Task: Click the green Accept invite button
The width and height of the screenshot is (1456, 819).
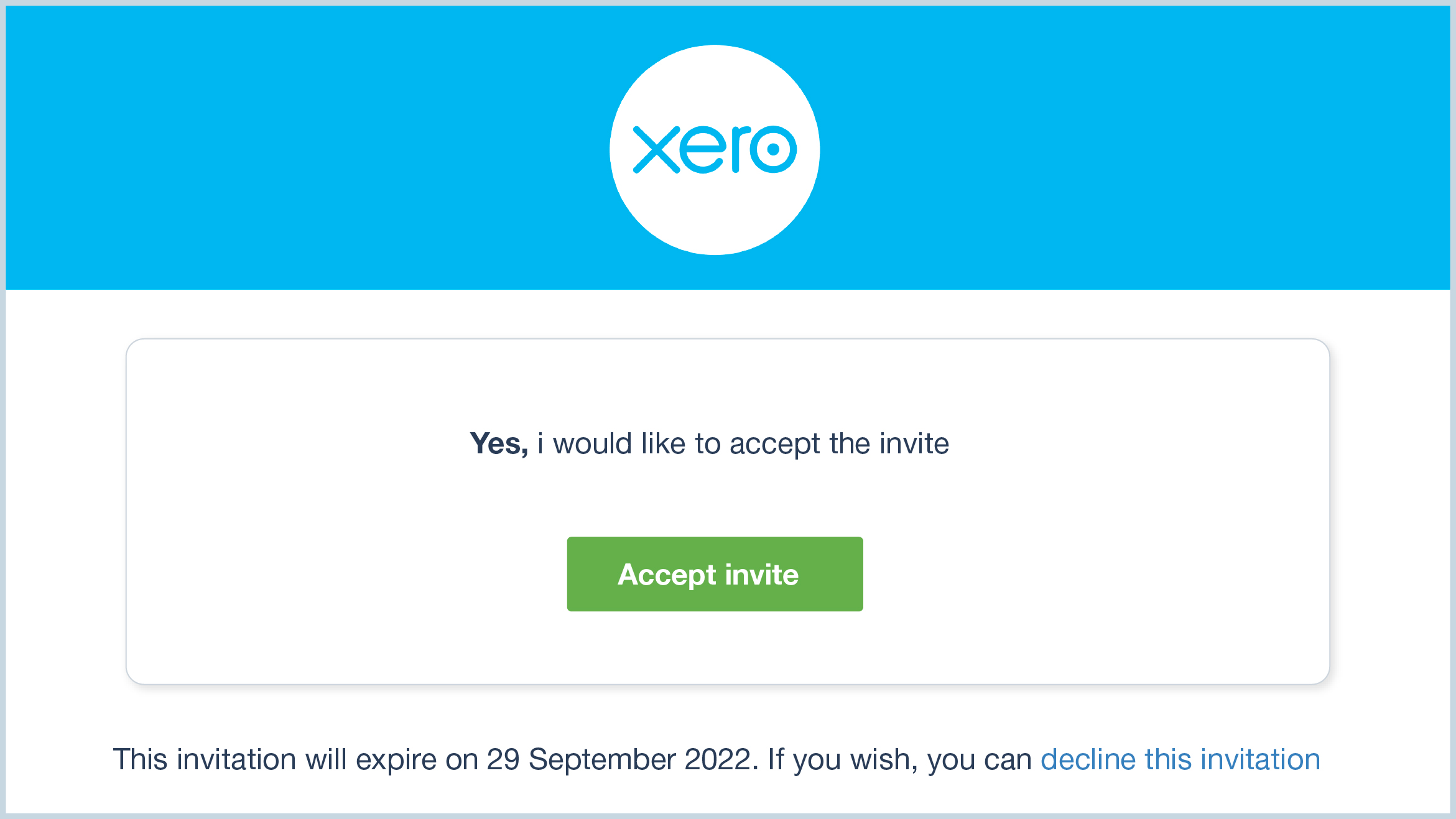Action: point(714,574)
